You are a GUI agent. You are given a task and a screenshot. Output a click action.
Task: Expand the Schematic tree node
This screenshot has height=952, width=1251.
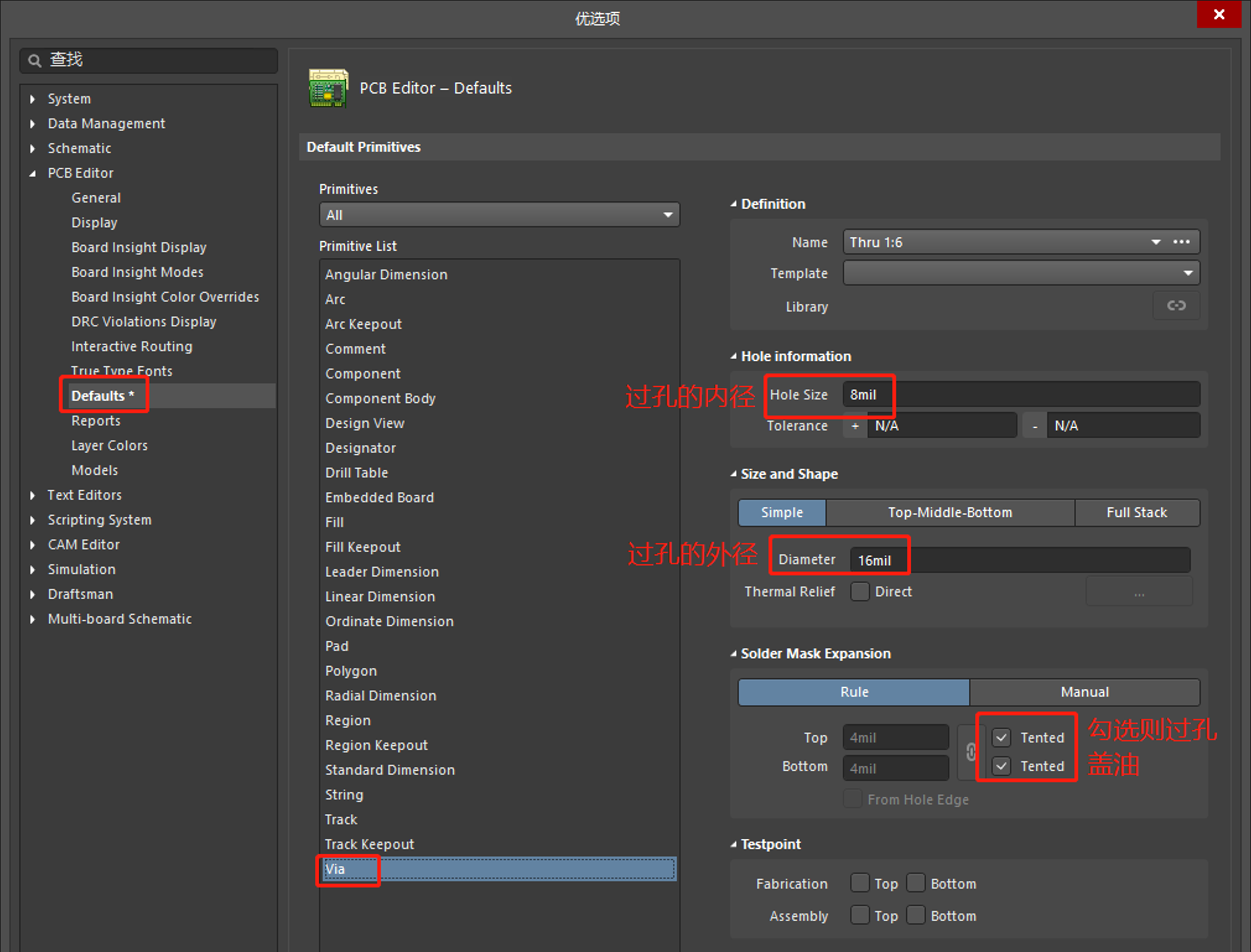pyautogui.click(x=32, y=148)
